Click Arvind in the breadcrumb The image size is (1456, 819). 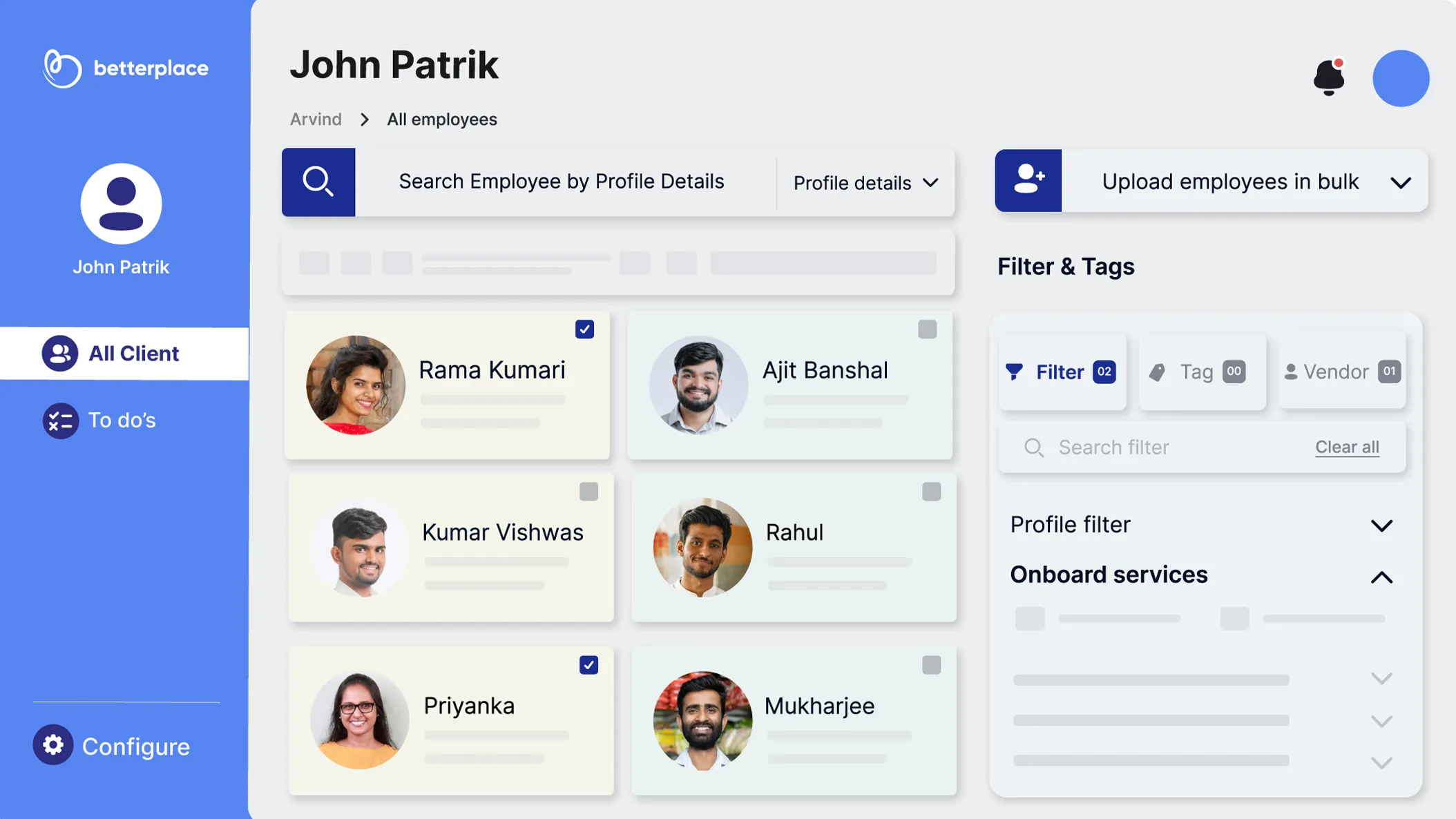(x=316, y=119)
